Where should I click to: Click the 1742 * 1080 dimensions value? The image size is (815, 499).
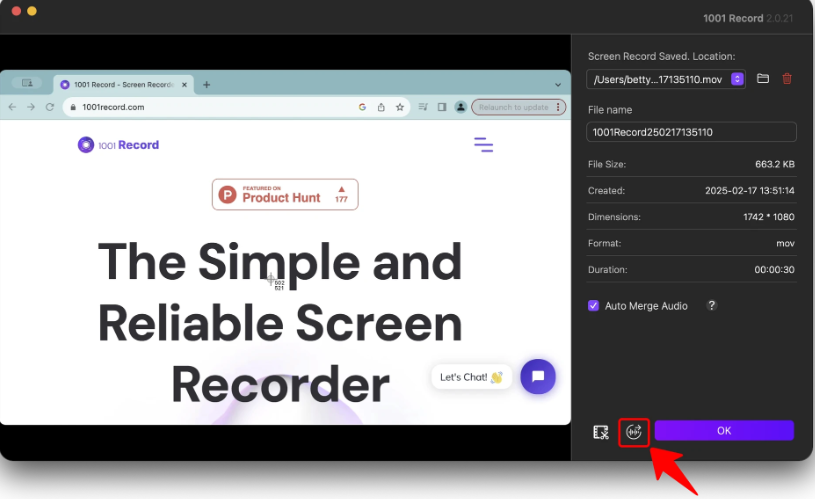pyautogui.click(x=769, y=217)
